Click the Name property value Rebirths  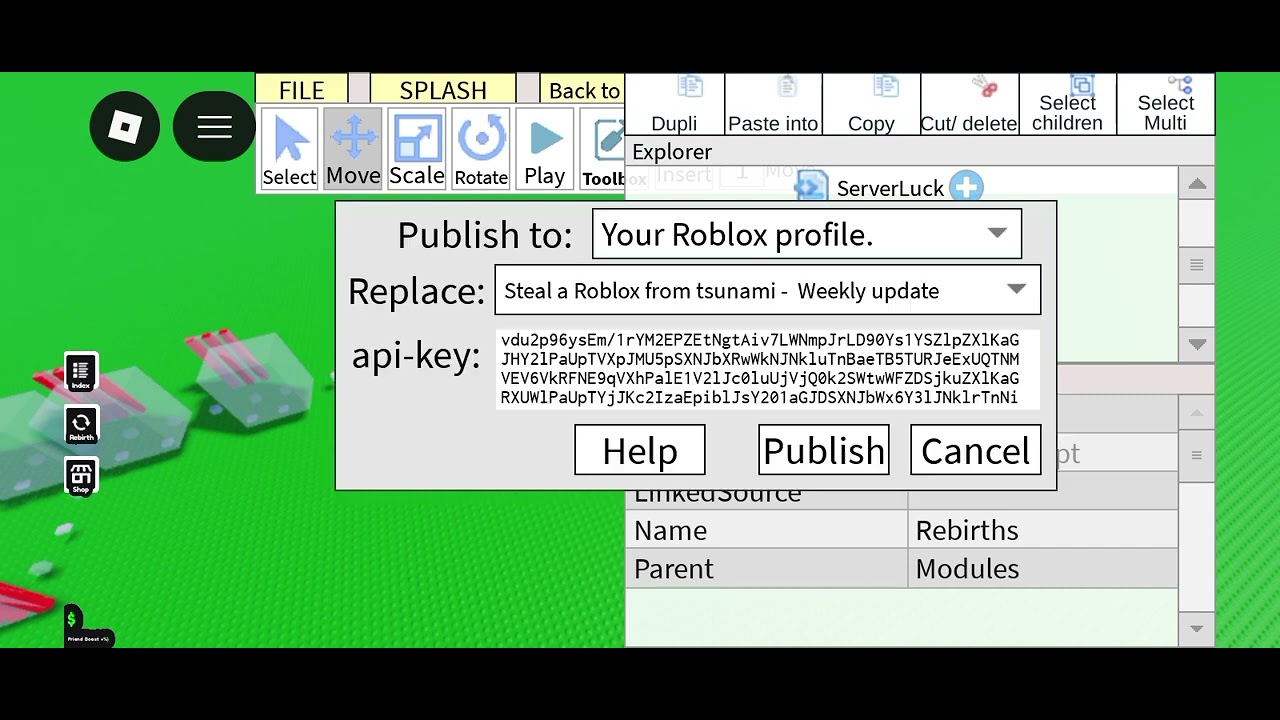click(967, 530)
